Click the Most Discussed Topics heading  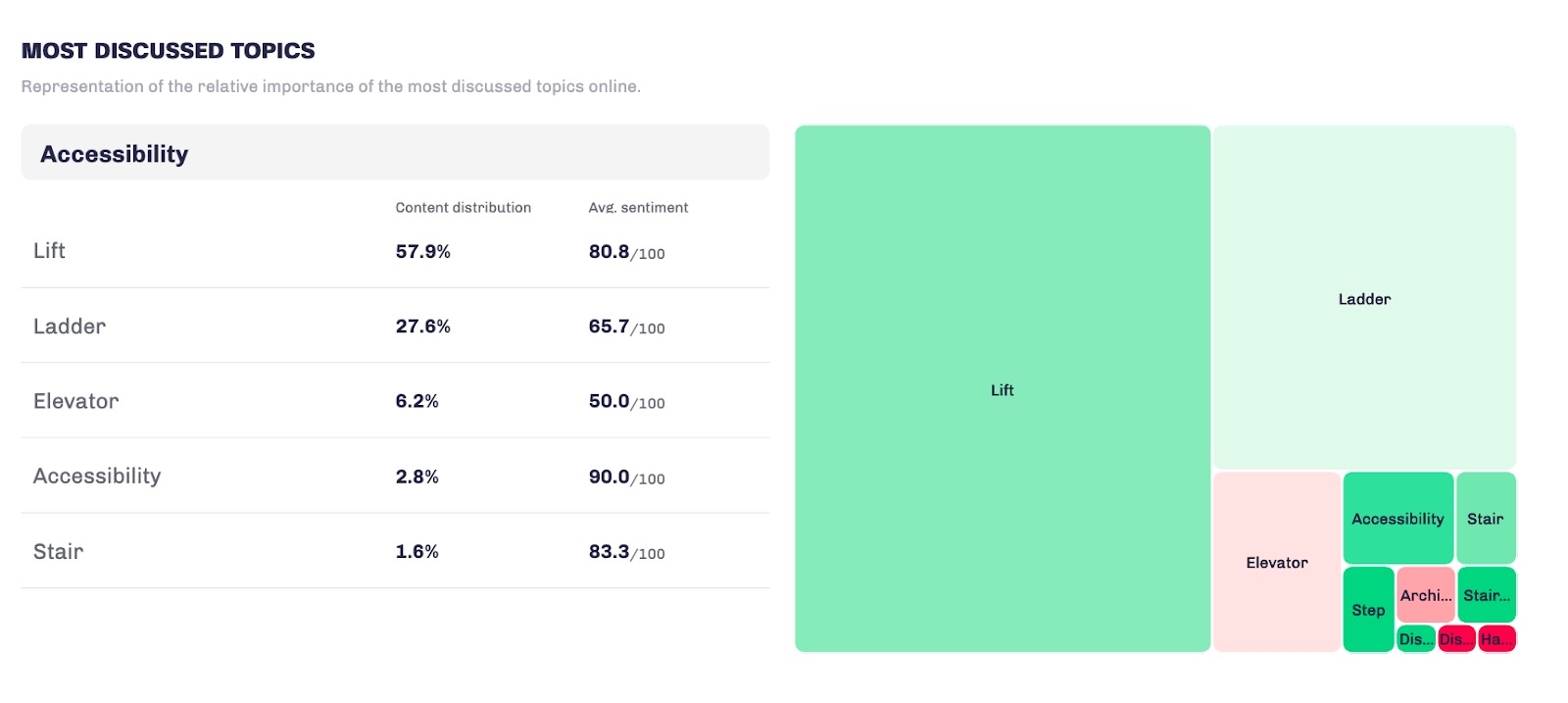point(169,51)
